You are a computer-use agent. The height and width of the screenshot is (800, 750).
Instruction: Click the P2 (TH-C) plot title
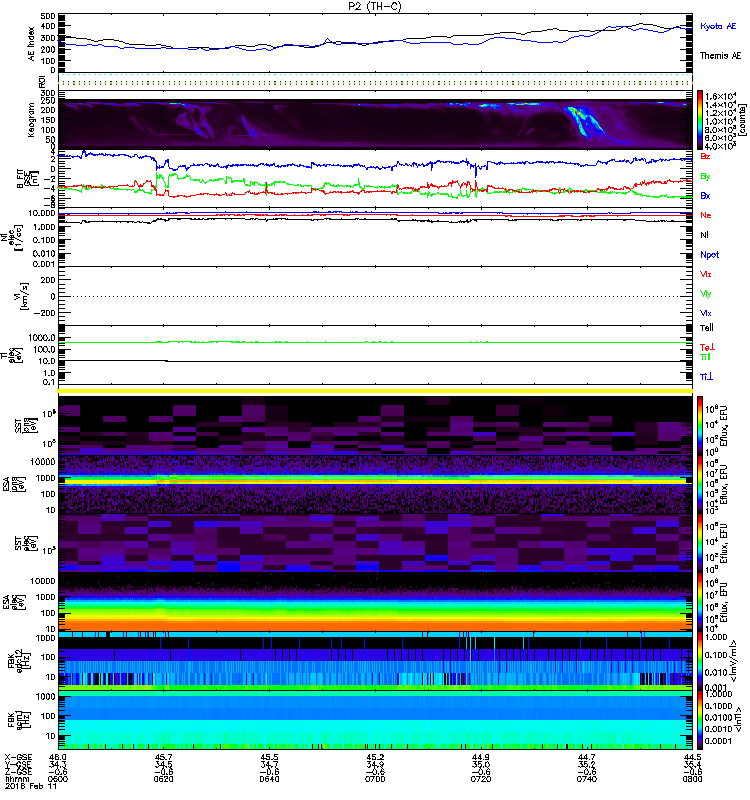[x=374, y=6]
